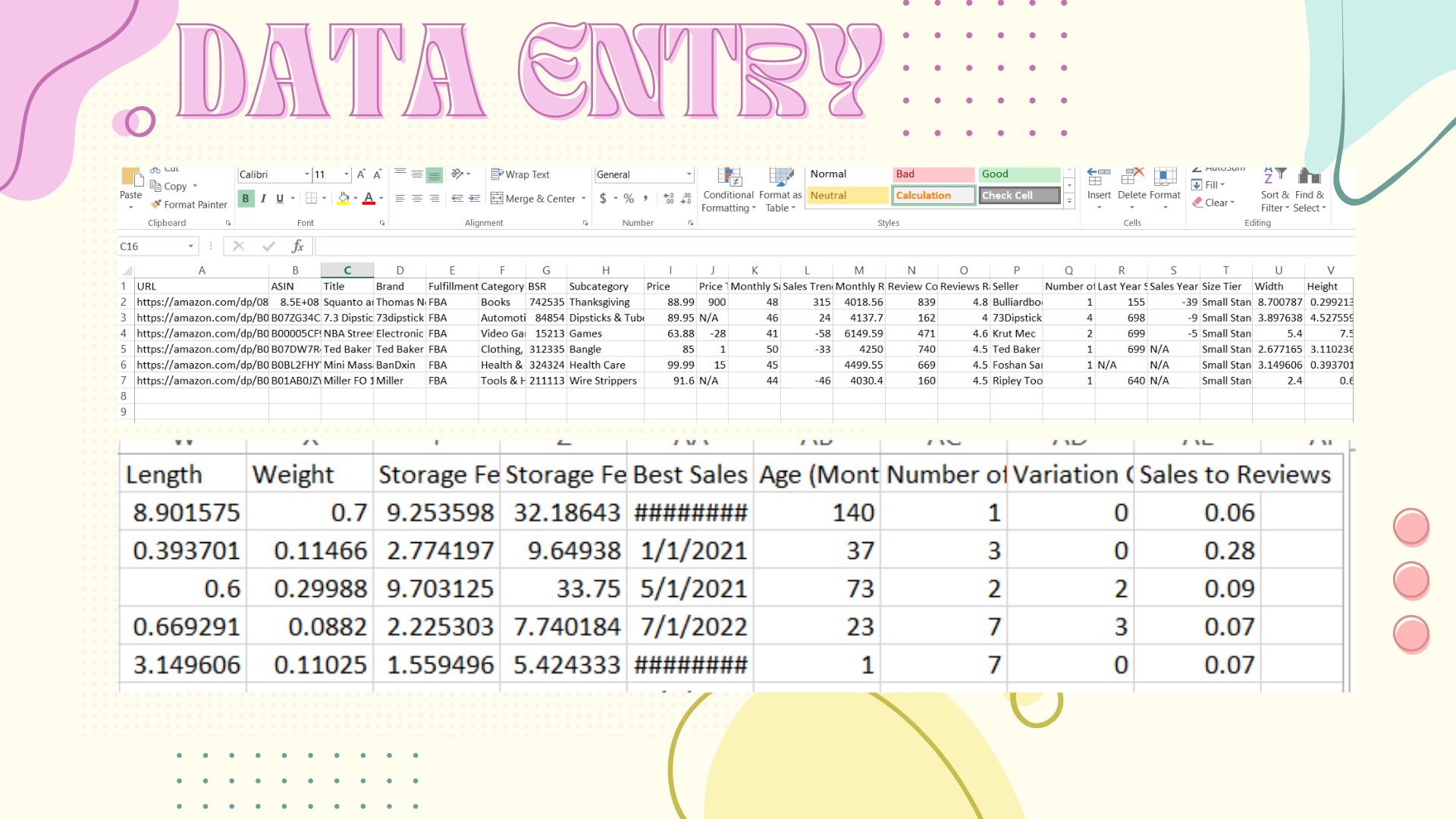The height and width of the screenshot is (819, 1456).
Task: Apply the Check Cell style
Action: tap(1018, 196)
